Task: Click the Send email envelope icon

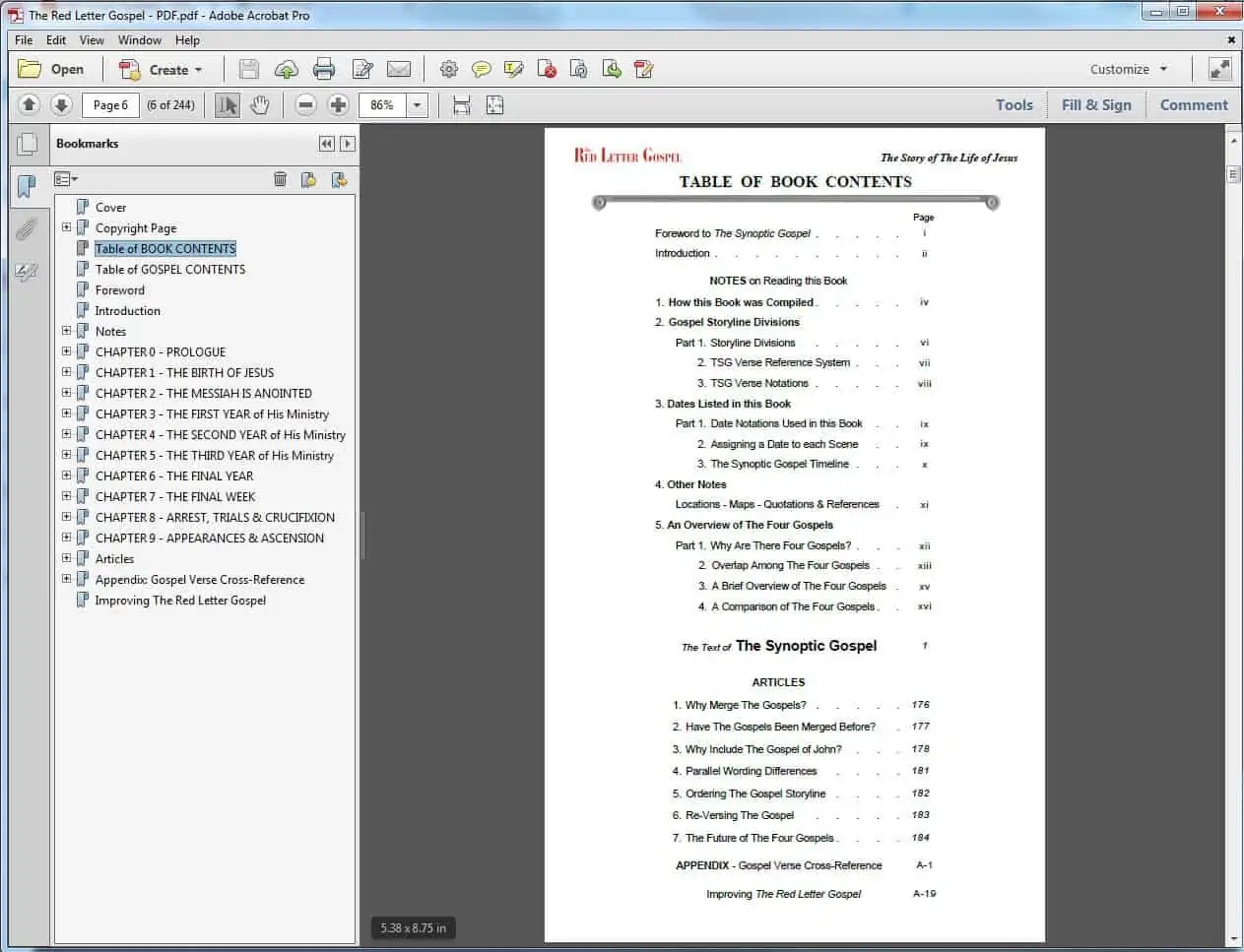Action: 399,69
